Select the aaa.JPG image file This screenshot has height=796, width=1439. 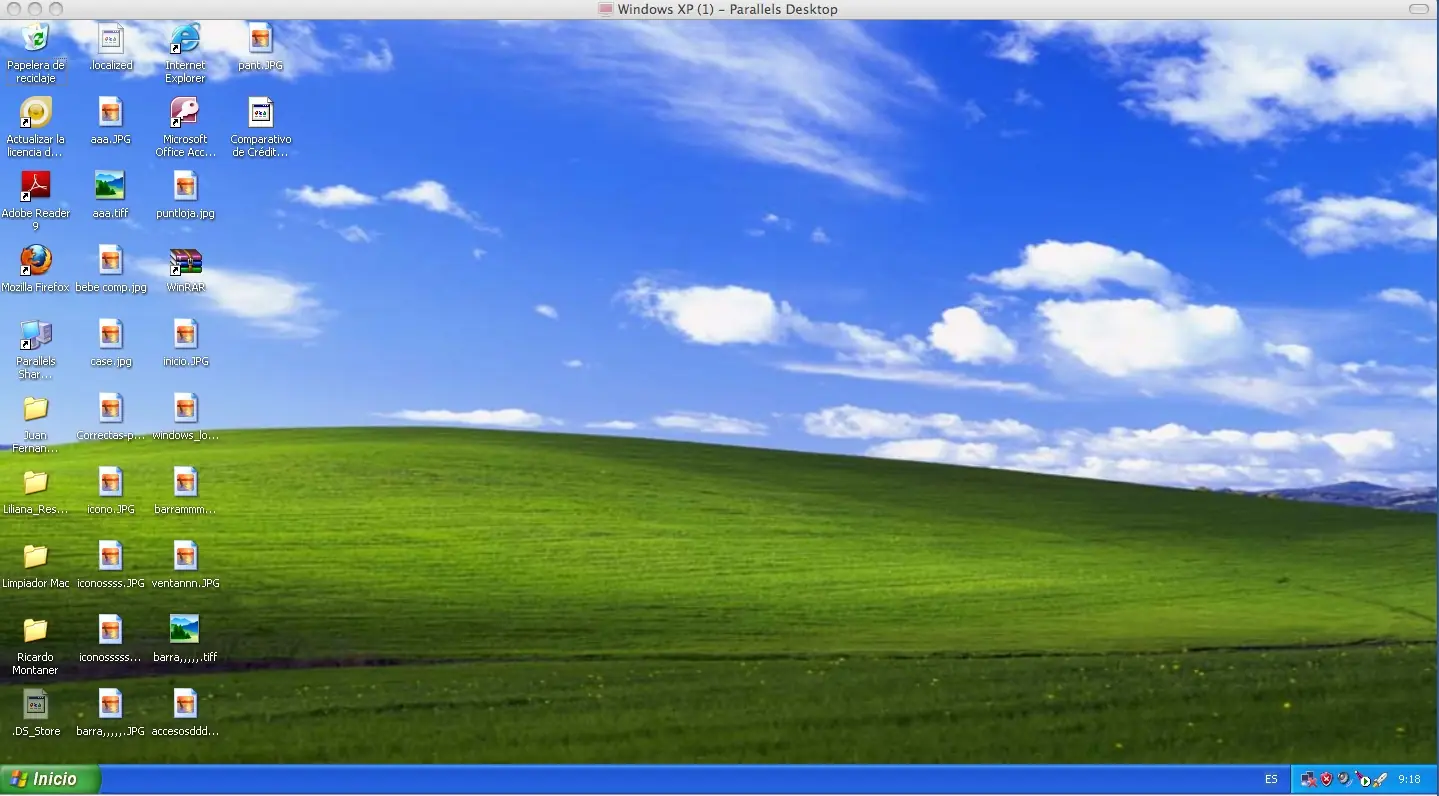point(110,112)
